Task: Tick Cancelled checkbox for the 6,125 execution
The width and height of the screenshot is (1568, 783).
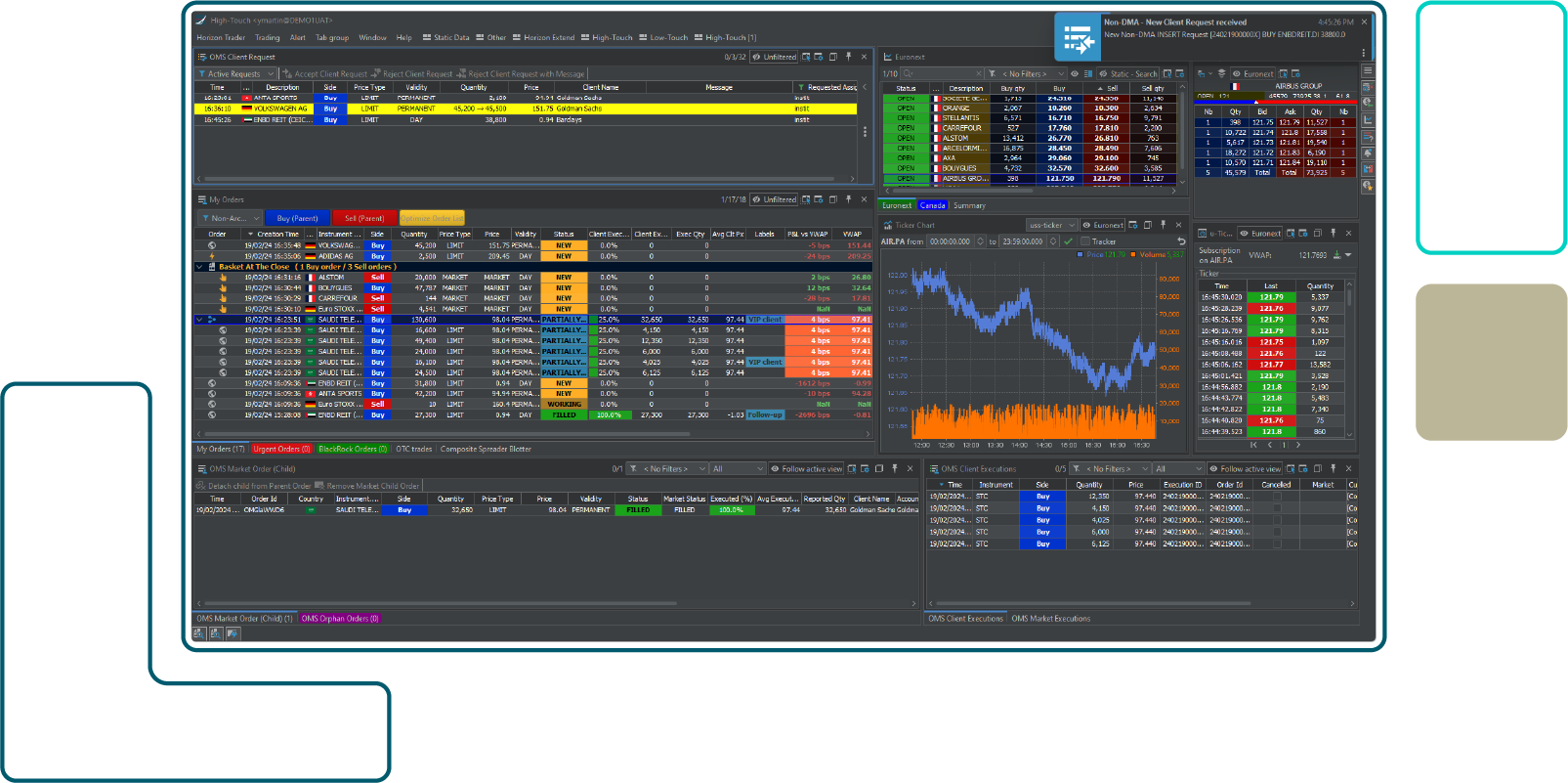Action: (1276, 544)
